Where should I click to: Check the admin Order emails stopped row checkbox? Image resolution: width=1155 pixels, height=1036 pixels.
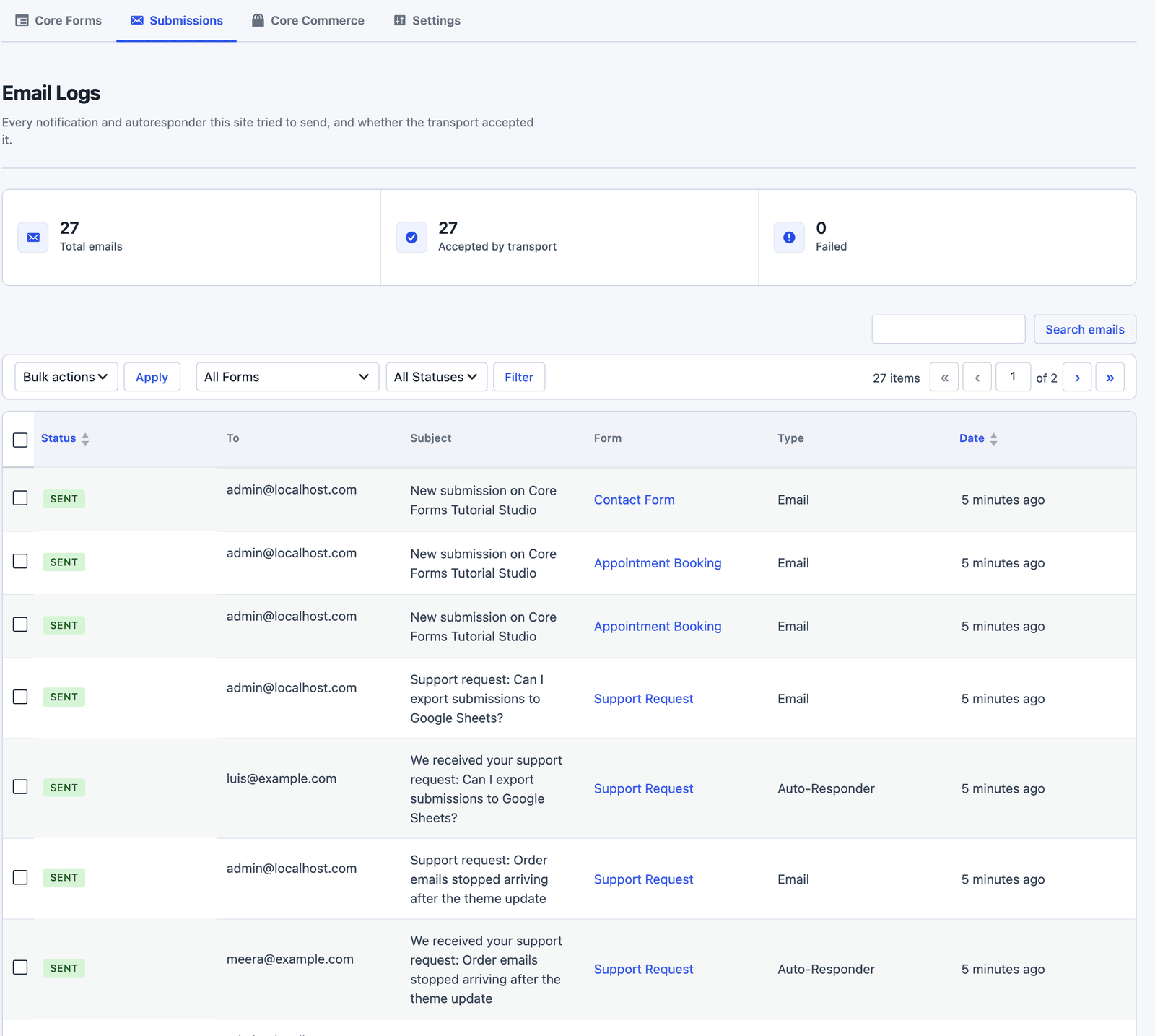[x=20, y=877]
